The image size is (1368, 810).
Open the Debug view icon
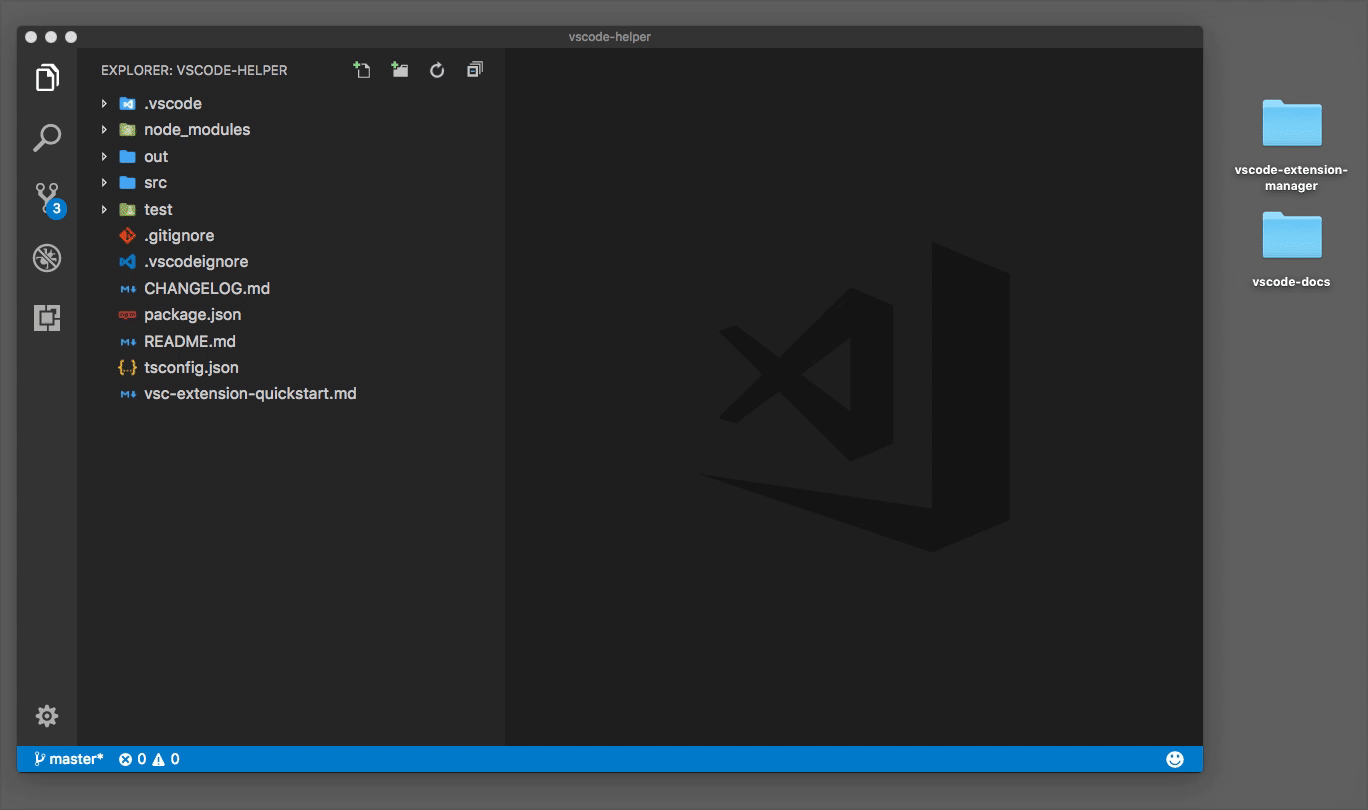(x=47, y=259)
